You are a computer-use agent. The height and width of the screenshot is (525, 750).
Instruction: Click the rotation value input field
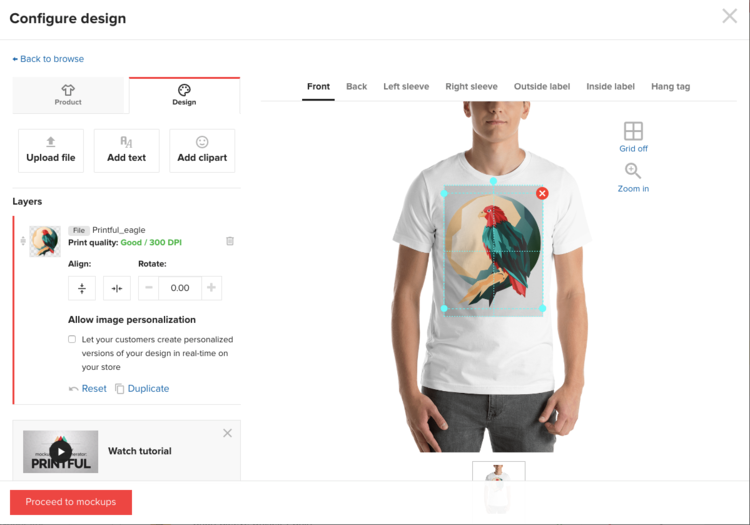click(x=180, y=288)
